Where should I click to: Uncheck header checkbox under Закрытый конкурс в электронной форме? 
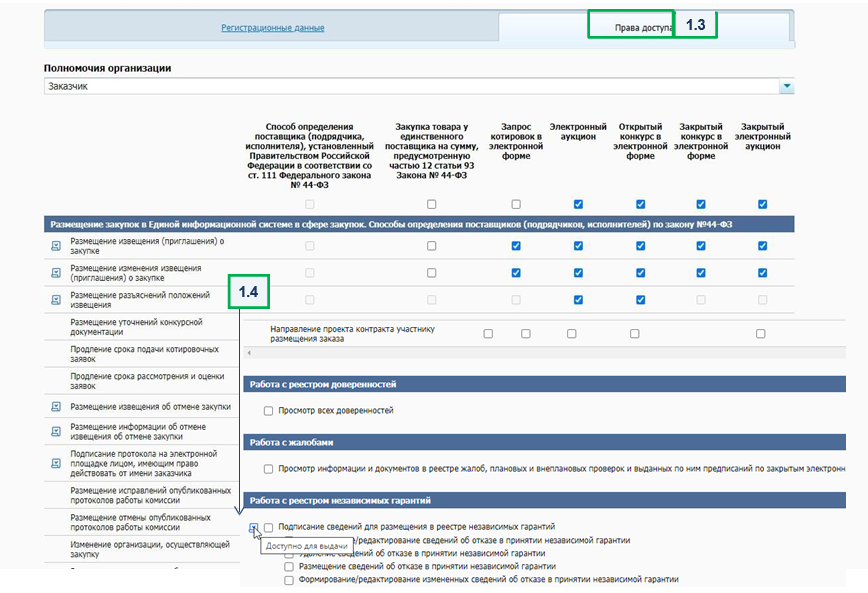pos(701,204)
